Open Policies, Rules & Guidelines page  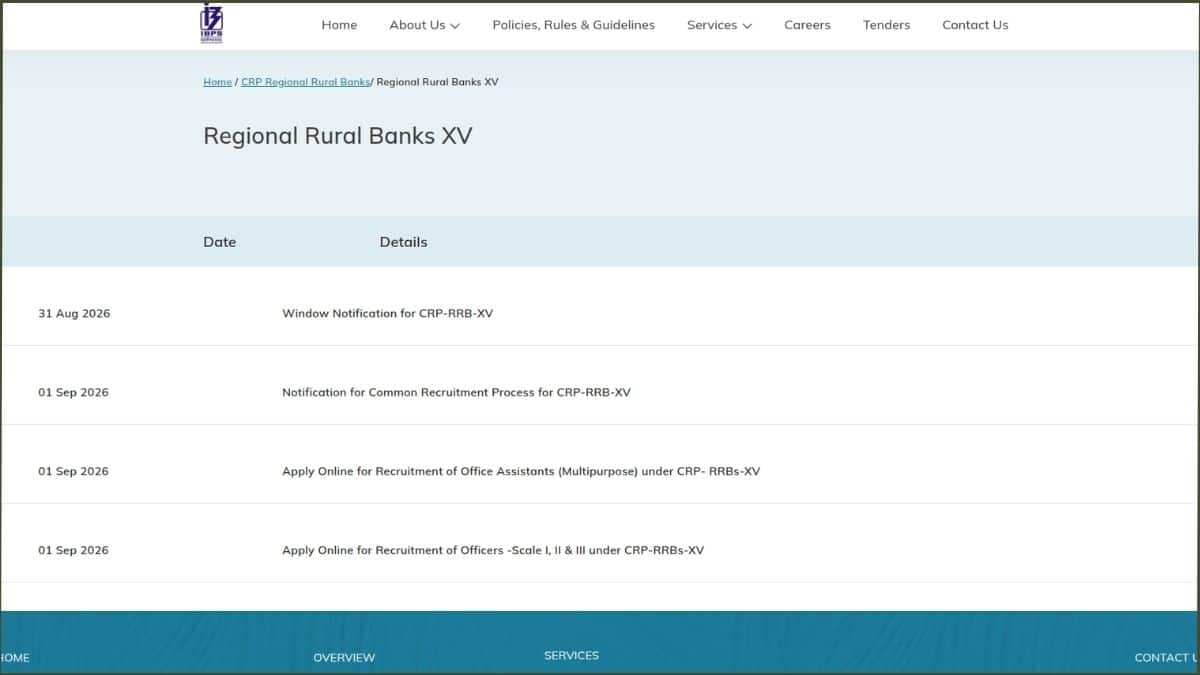(574, 25)
